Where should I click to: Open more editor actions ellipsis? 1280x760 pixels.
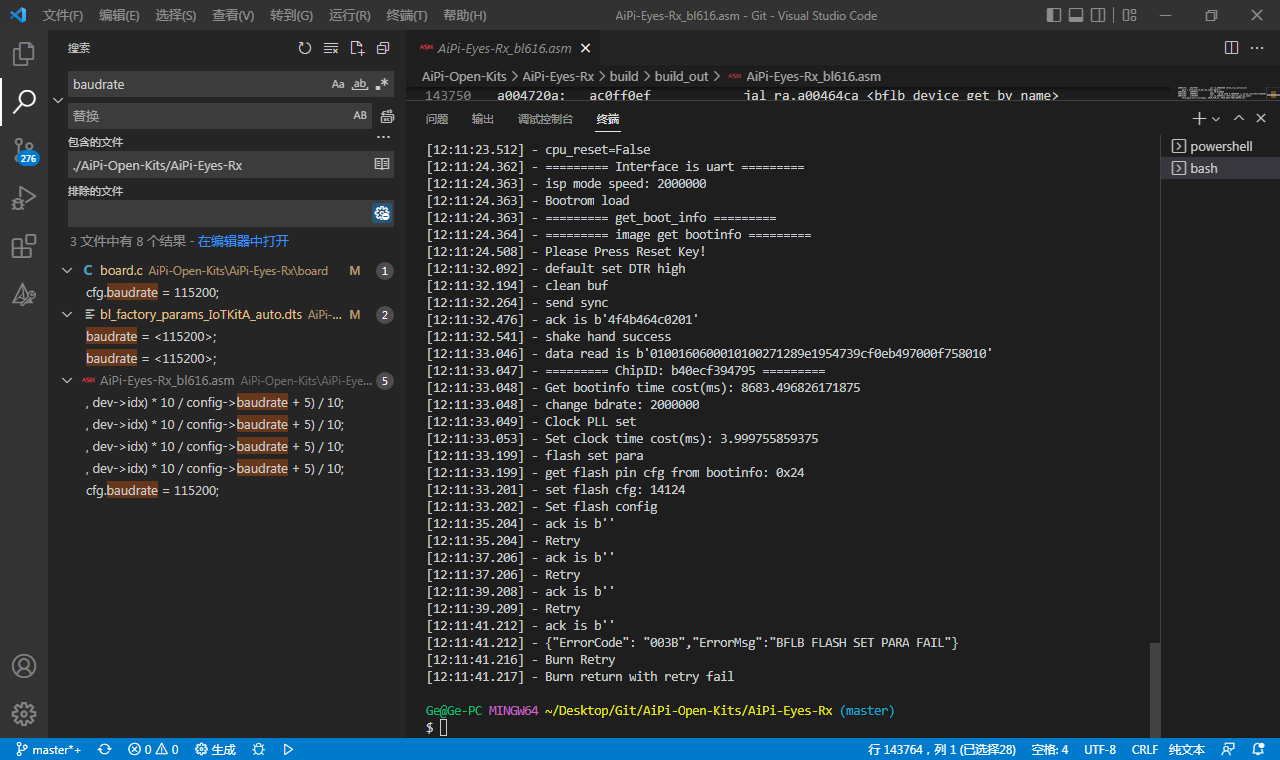click(x=1258, y=48)
